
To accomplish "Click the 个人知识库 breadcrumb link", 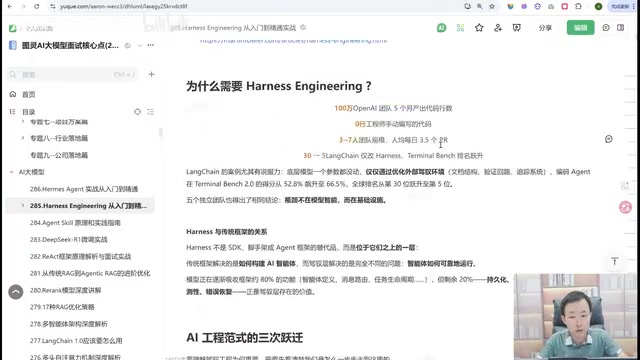I will point(39,28).
